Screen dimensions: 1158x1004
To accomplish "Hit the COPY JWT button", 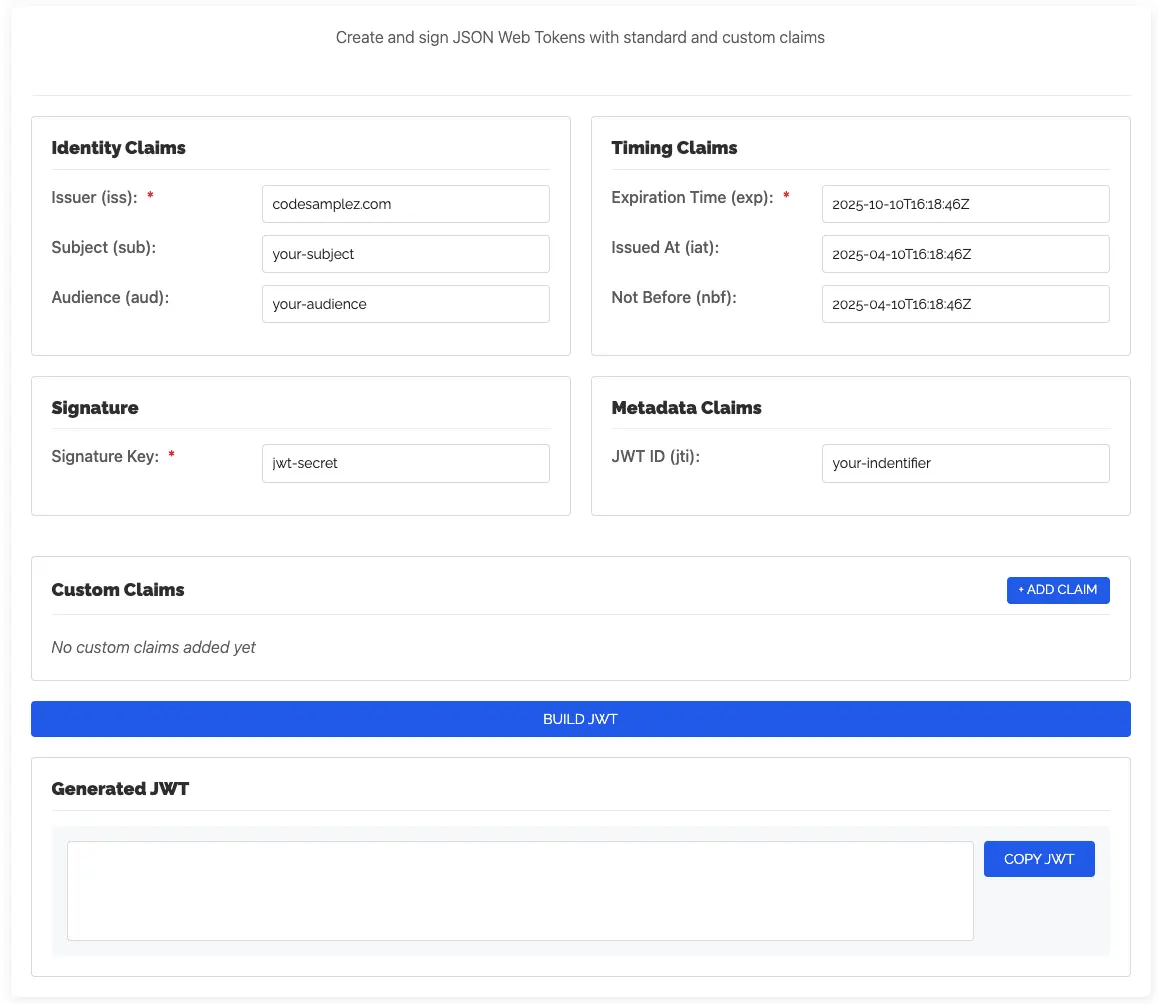I will [1039, 859].
